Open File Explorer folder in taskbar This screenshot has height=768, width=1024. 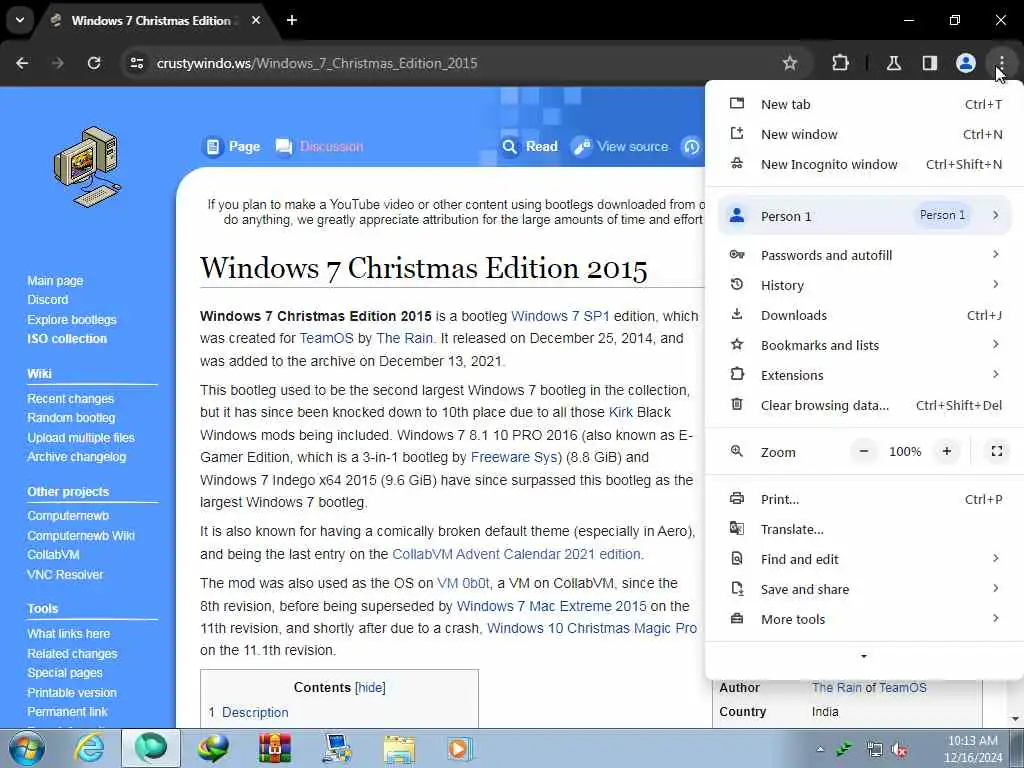pyautogui.click(x=398, y=748)
